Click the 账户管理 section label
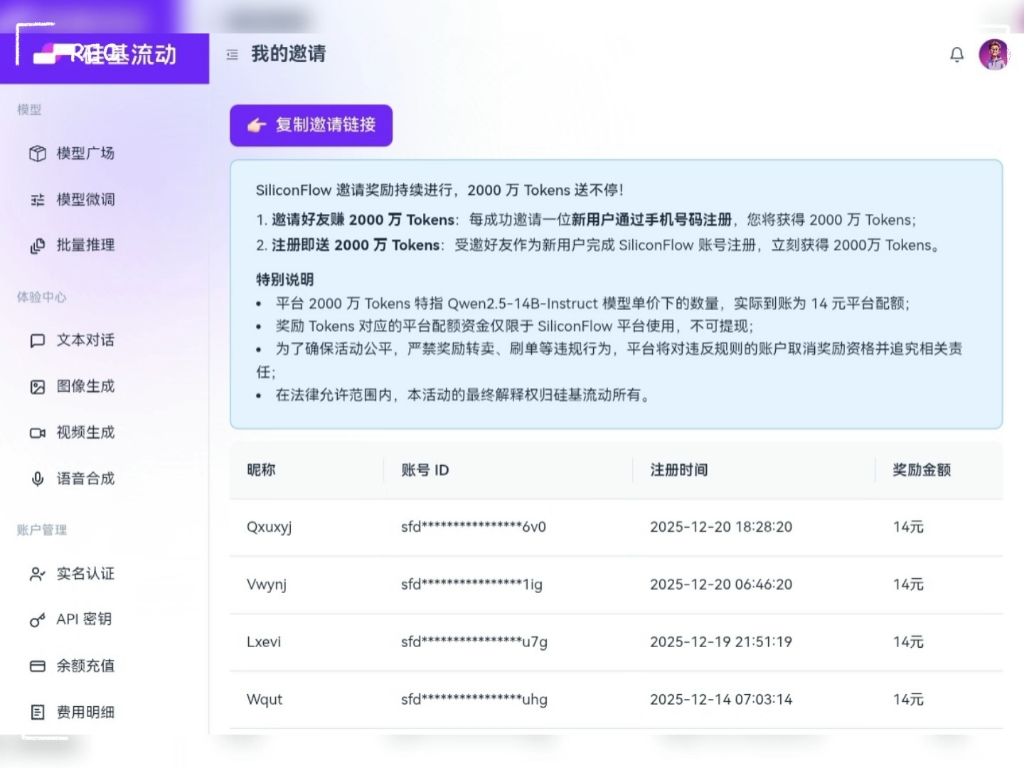The height and width of the screenshot is (768, 1024). [42, 530]
